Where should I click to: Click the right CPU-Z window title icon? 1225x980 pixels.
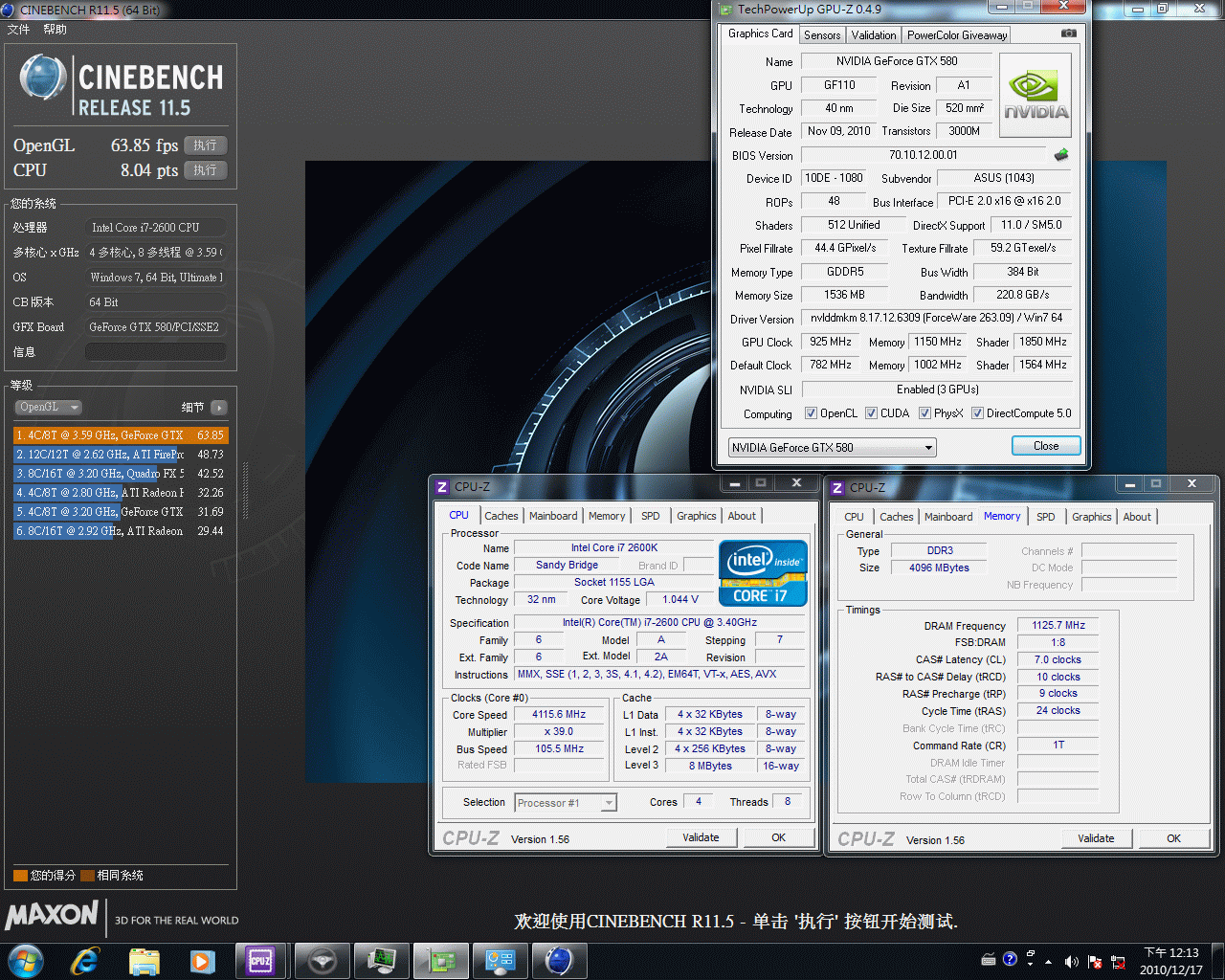tap(837, 488)
